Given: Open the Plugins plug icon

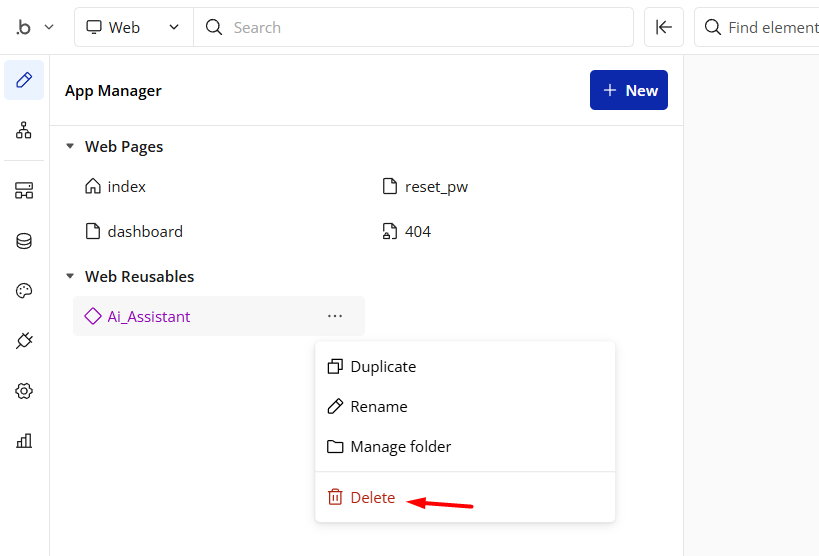Looking at the screenshot, I should (24, 341).
